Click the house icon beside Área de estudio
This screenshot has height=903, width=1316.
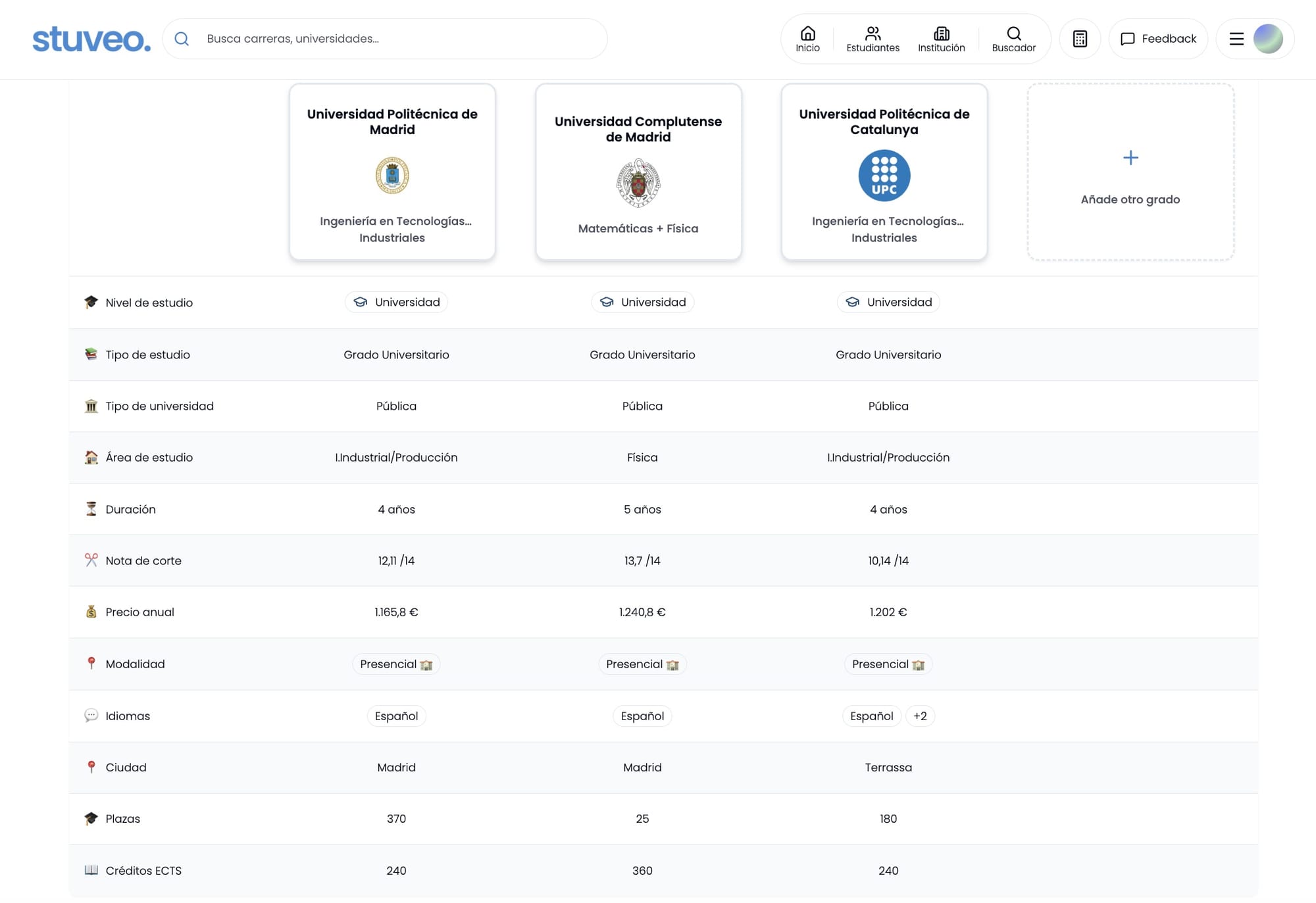point(91,457)
